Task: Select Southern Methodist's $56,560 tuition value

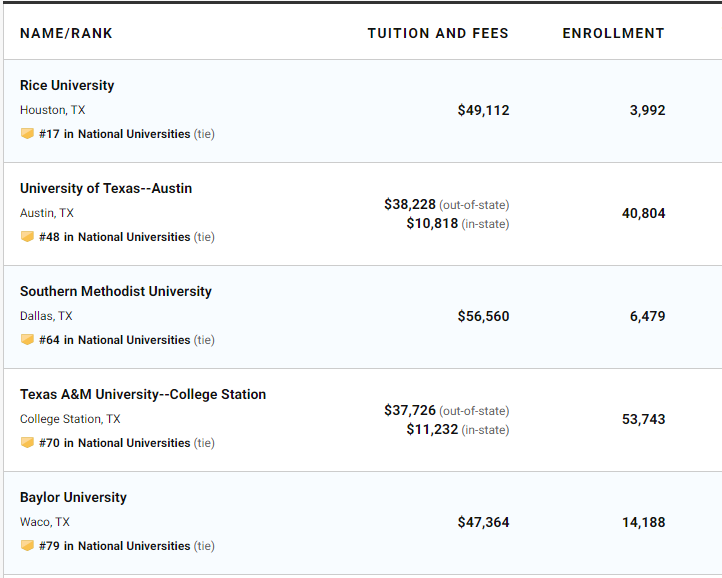Action: pyautogui.click(x=483, y=316)
